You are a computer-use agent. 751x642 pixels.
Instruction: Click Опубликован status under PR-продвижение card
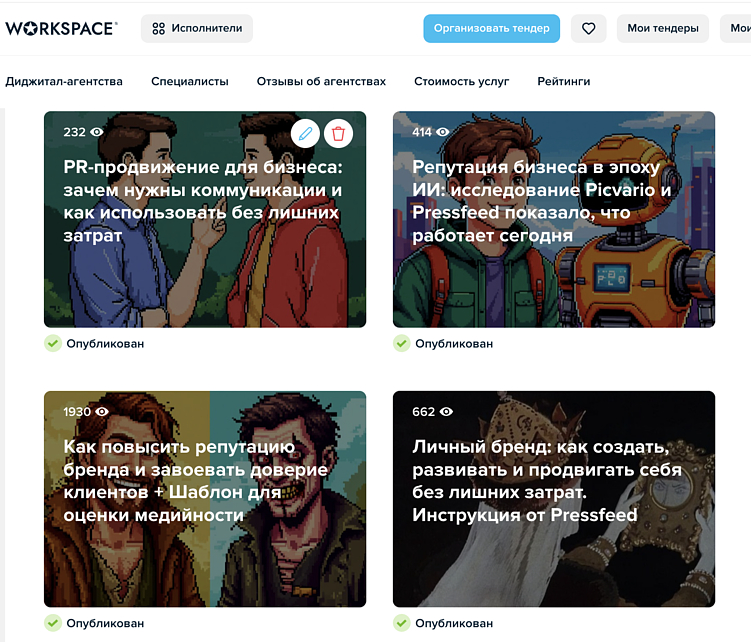(x=105, y=344)
